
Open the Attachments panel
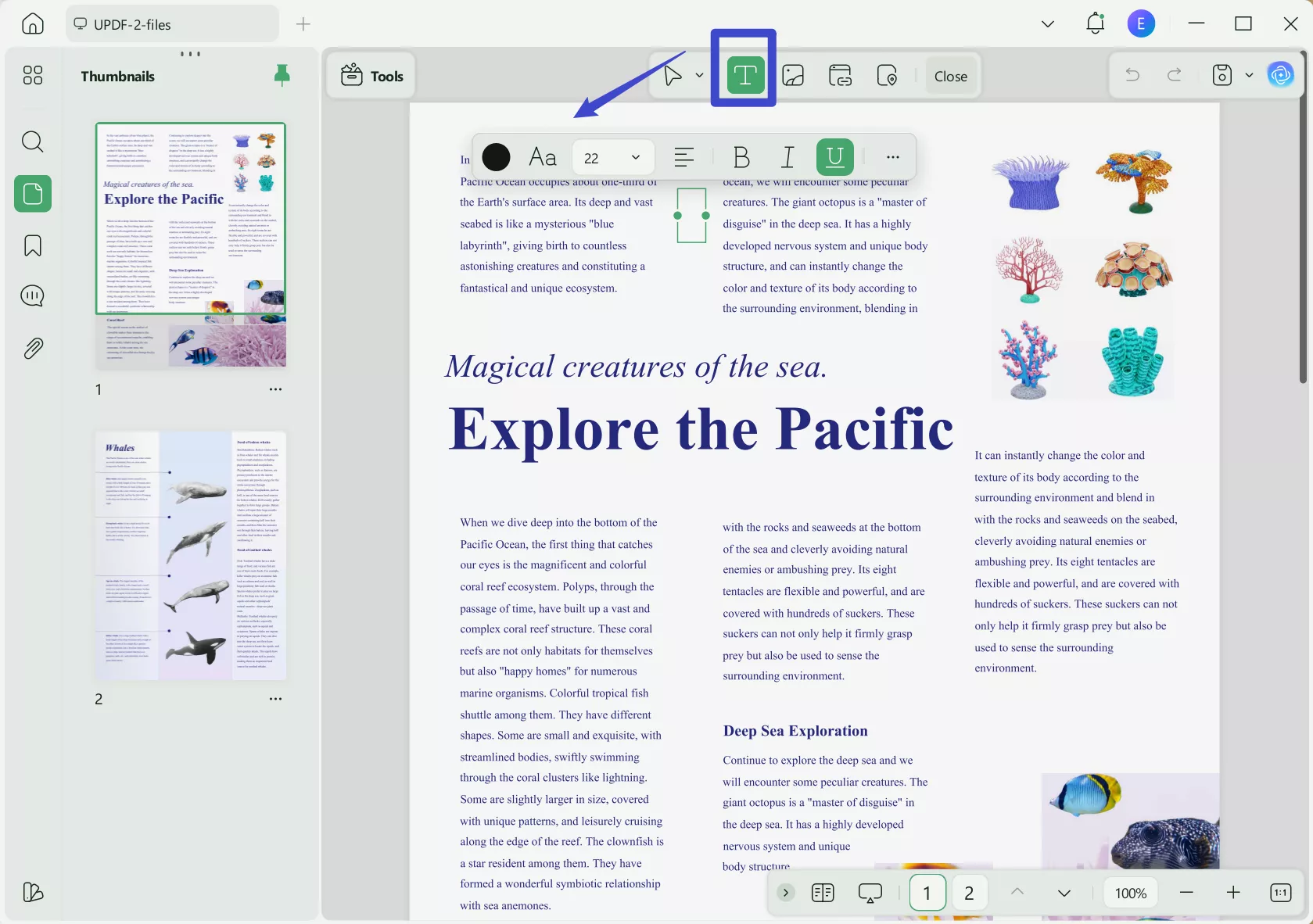(x=32, y=348)
